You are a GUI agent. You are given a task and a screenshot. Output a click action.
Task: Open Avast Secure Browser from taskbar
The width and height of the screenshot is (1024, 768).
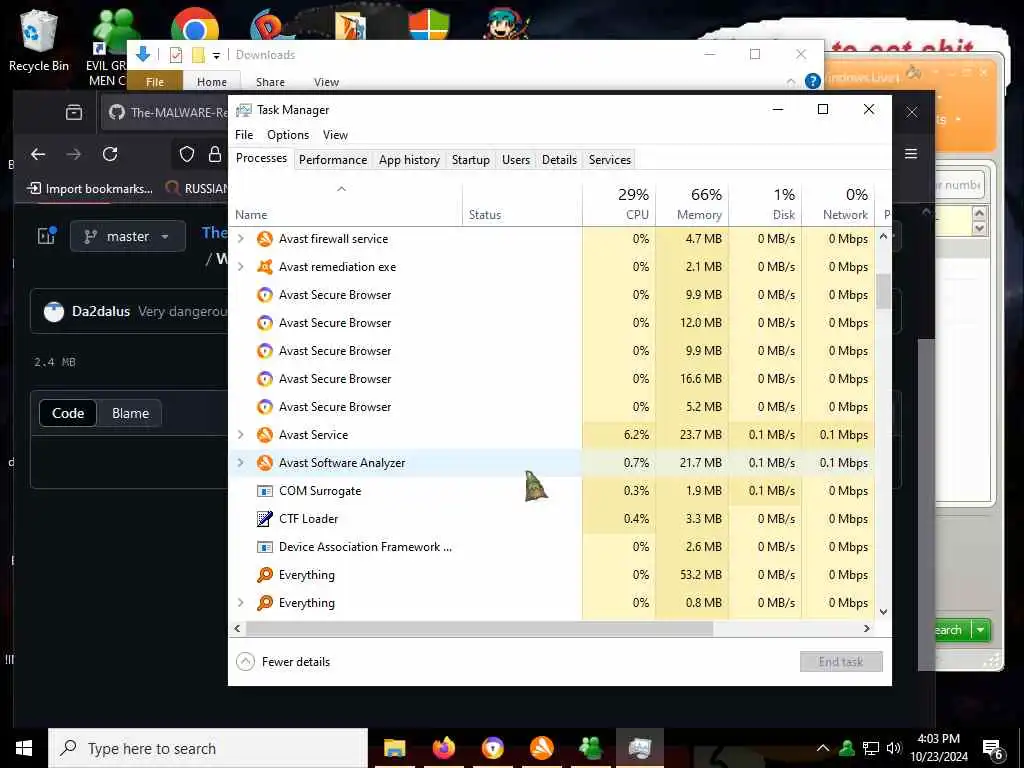click(493, 748)
